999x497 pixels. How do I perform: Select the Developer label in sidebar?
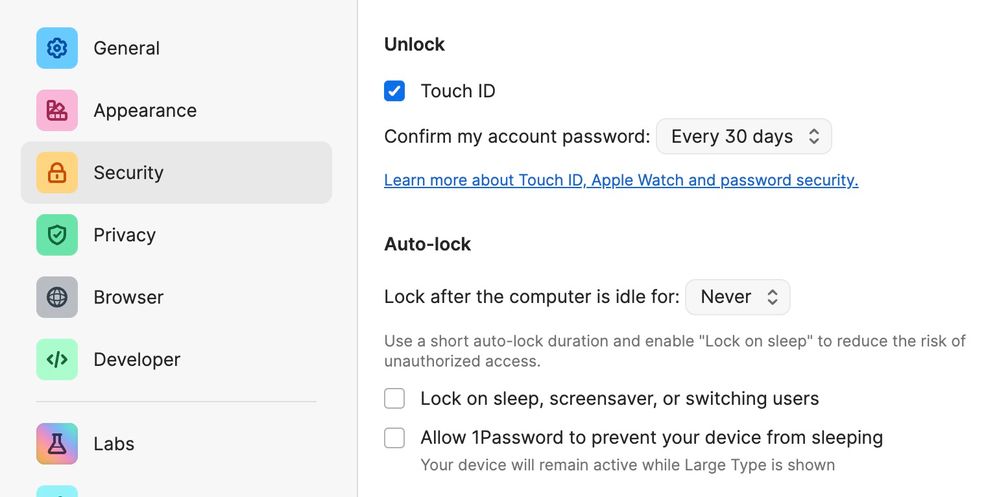(x=137, y=359)
